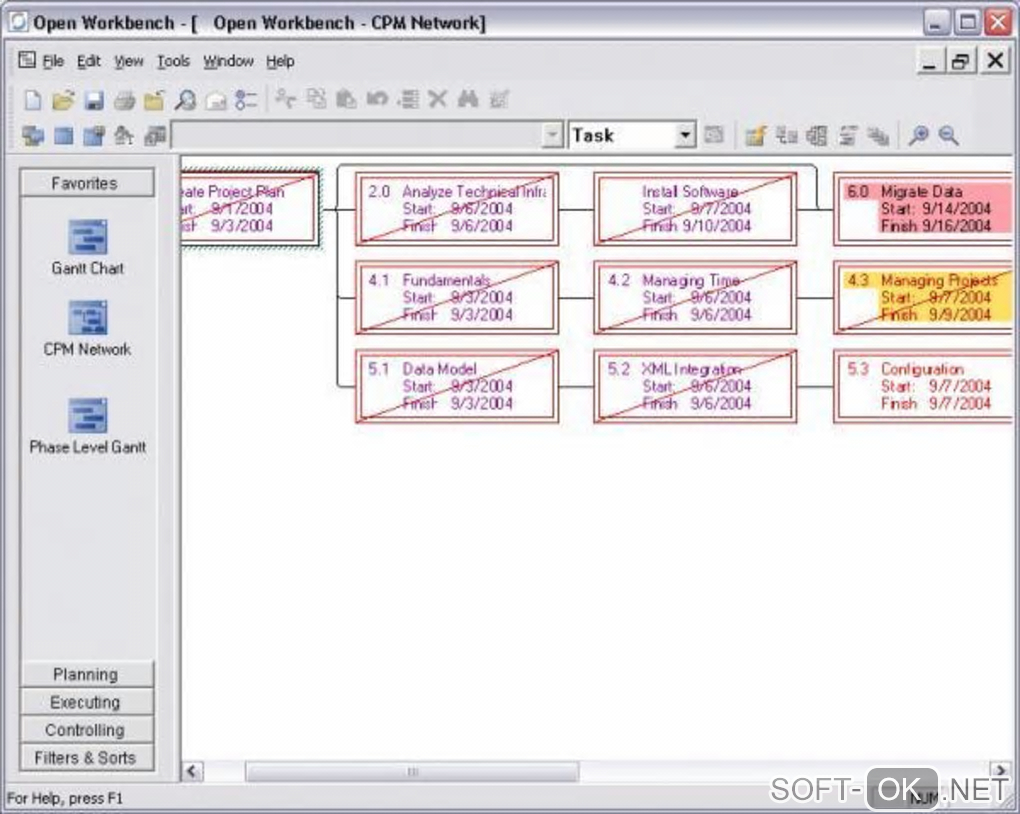Screen dimensions: 1020x814
Task: Print the current view via printer icon
Action: 124,100
